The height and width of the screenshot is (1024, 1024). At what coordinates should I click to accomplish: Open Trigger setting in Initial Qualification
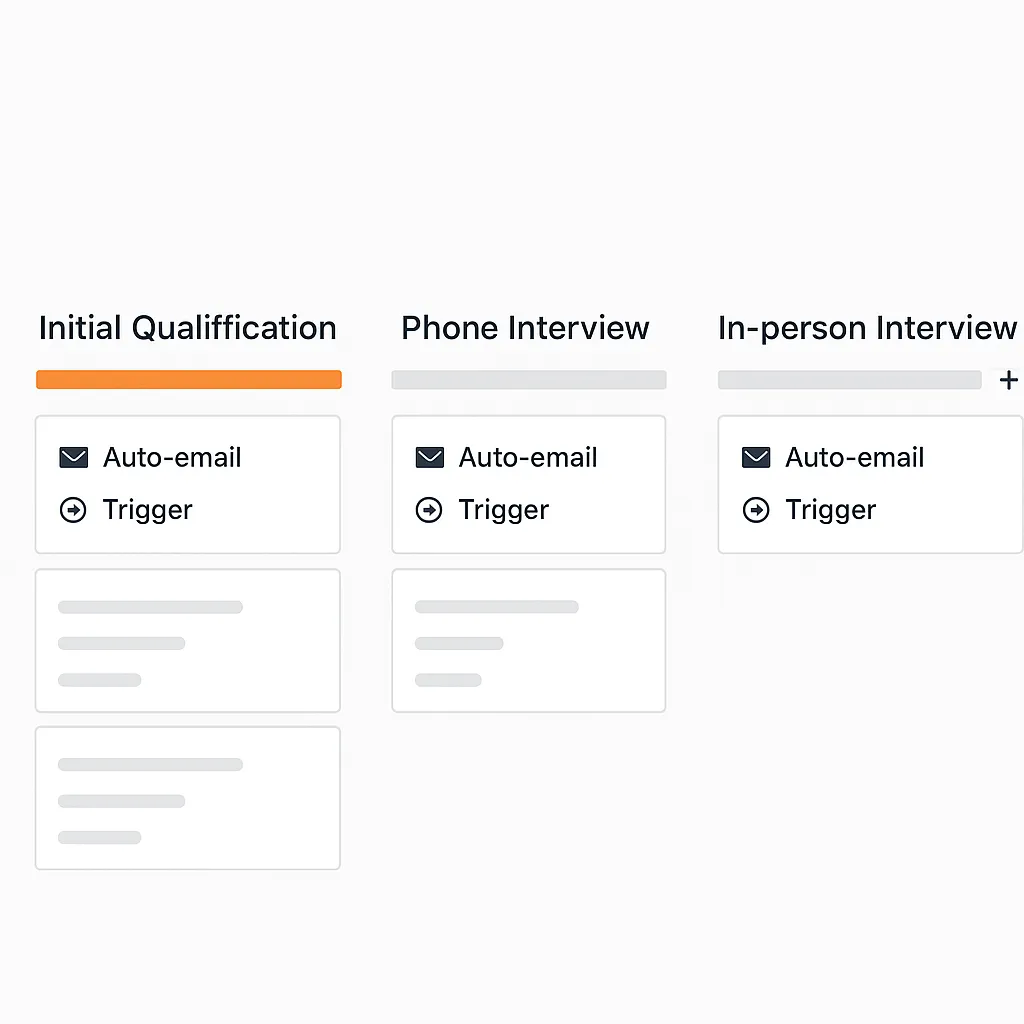pos(147,510)
